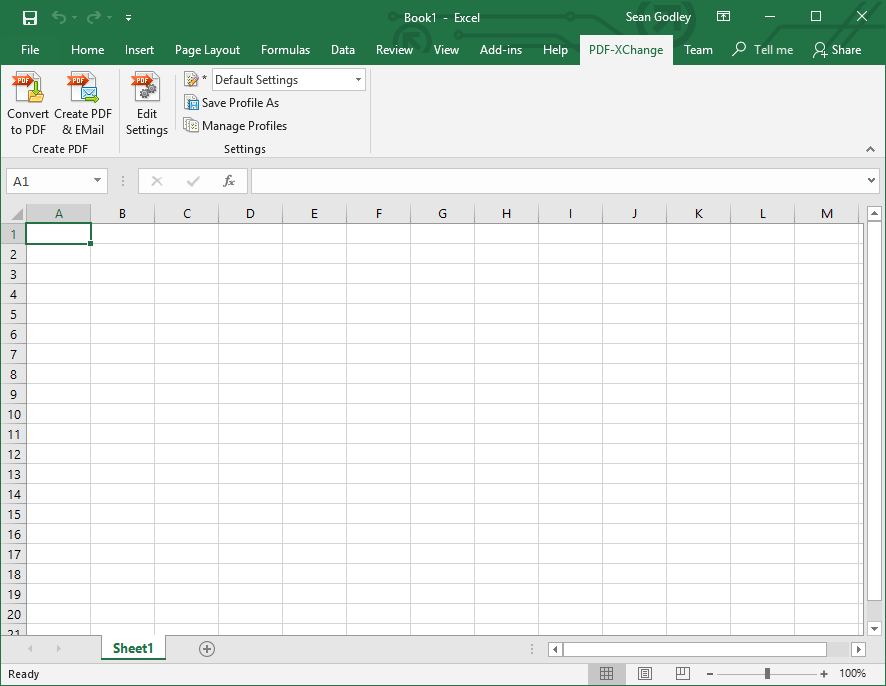Screen dimensions: 886x686
Task: Switch to the View tab
Action: (446, 50)
